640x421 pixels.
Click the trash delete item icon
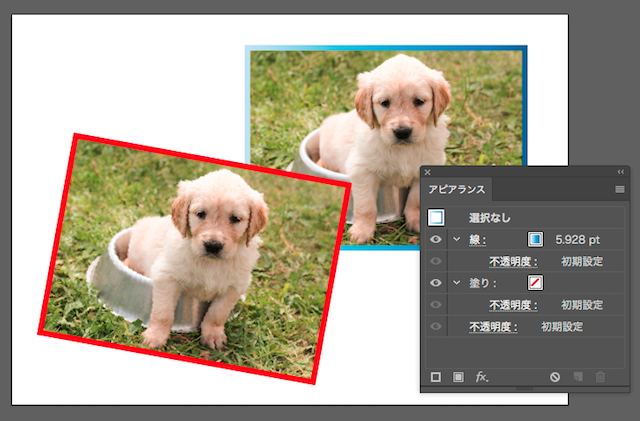pos(600,376)
